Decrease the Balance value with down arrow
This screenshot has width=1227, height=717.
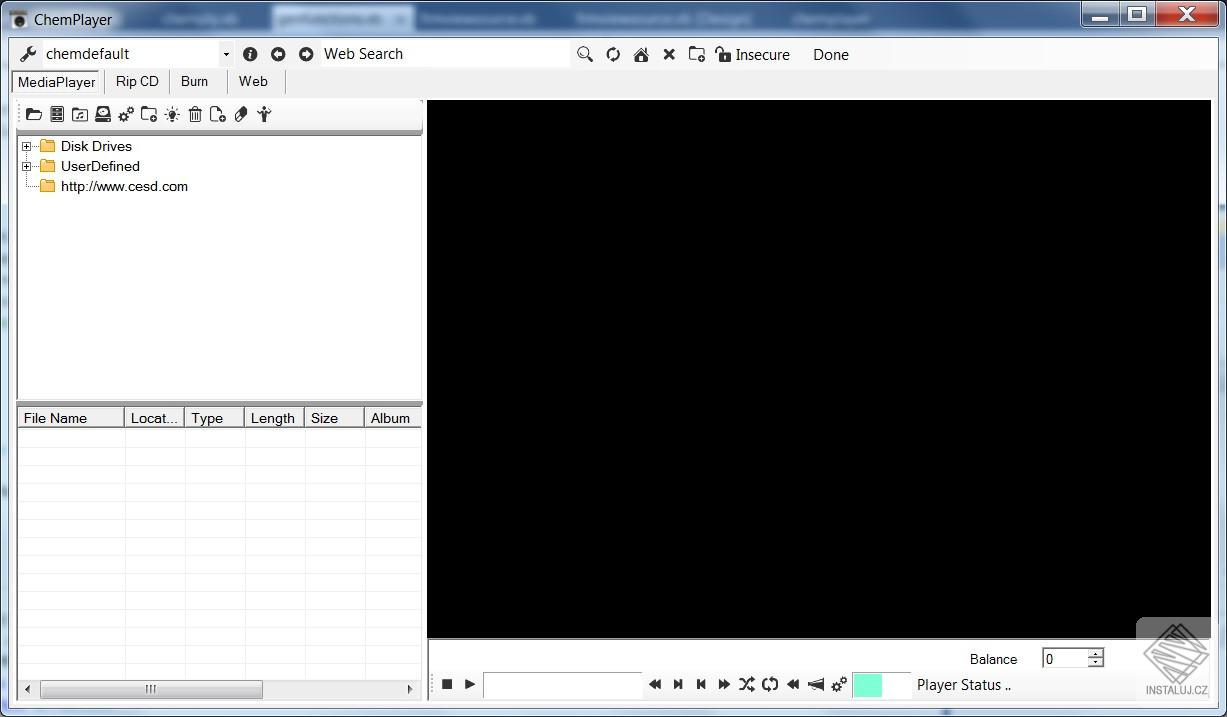[1096, 663]
